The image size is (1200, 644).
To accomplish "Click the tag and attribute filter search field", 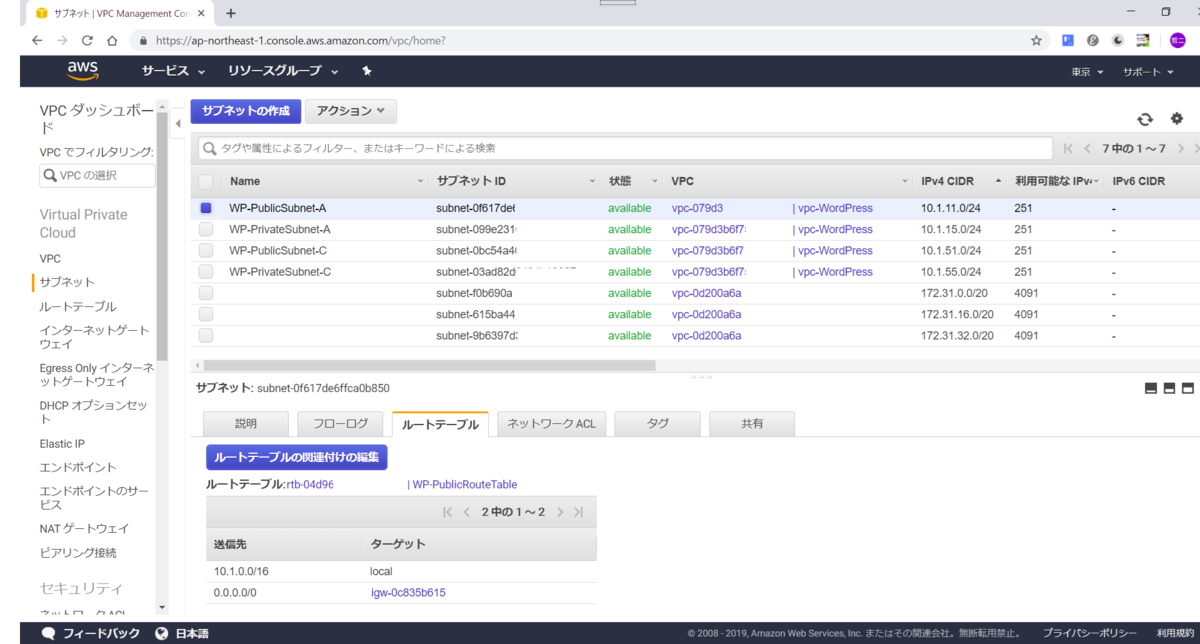I will [x=625, y=148].
